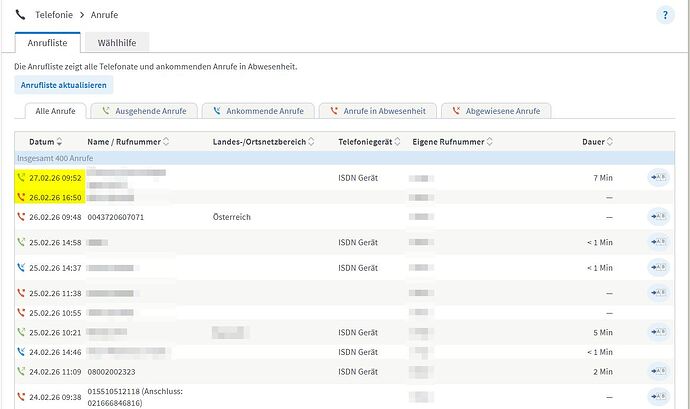Select number 08002002323
Image resolution: width=690 pixels, height=409 pixels.
111,372
